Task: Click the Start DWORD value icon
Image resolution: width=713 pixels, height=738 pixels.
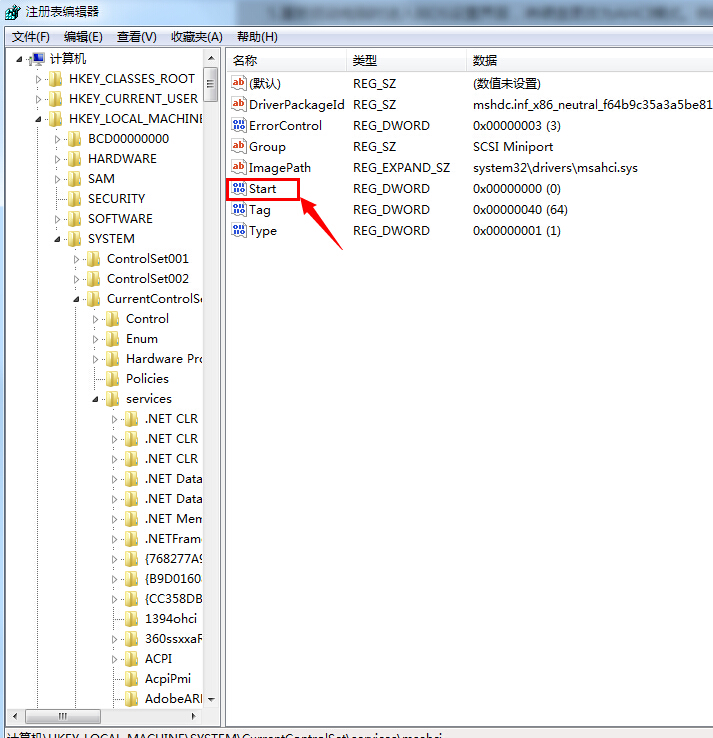Action: coord(239,188)
